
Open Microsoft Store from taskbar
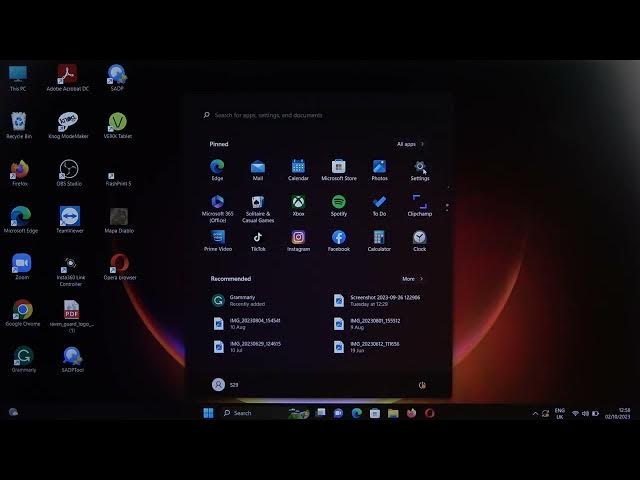tap(375, 413)
